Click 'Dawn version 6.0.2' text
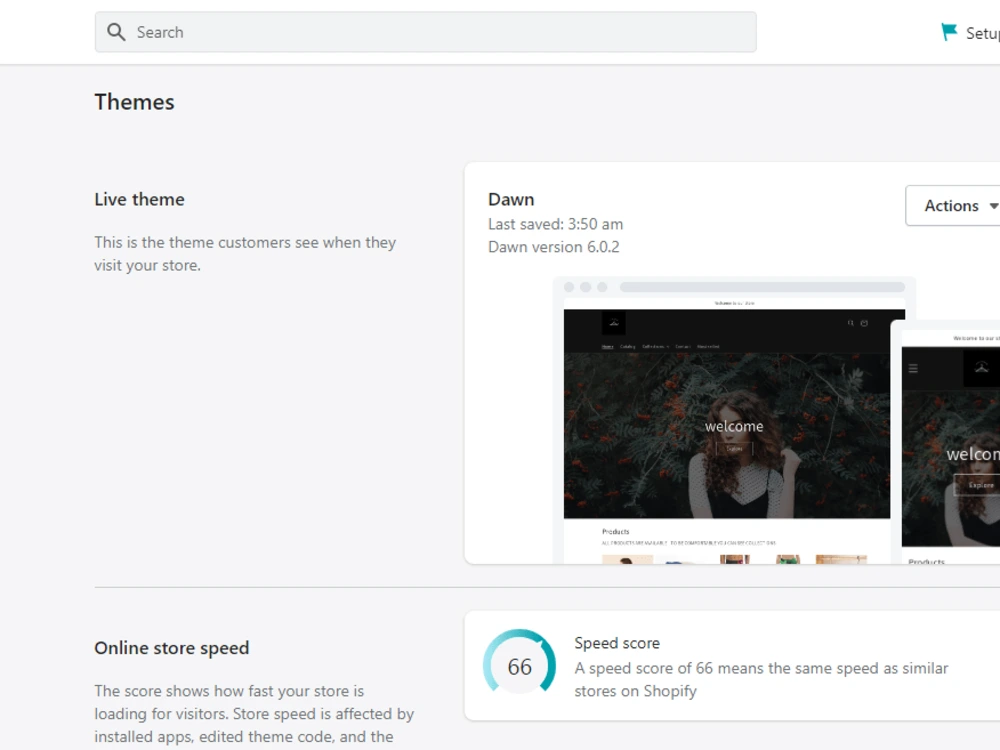 coord(554,247)
